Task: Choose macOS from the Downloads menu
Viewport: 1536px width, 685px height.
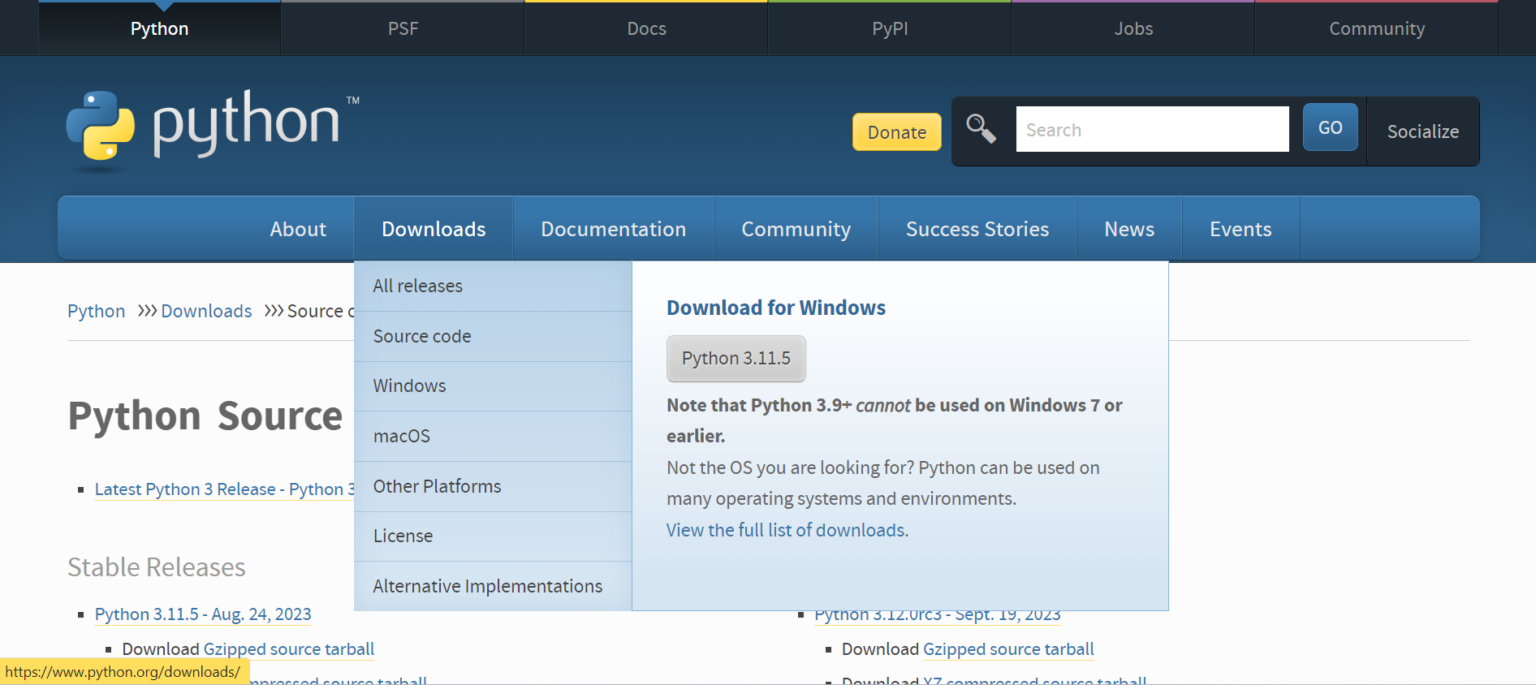Action: [x=401, y=436]
